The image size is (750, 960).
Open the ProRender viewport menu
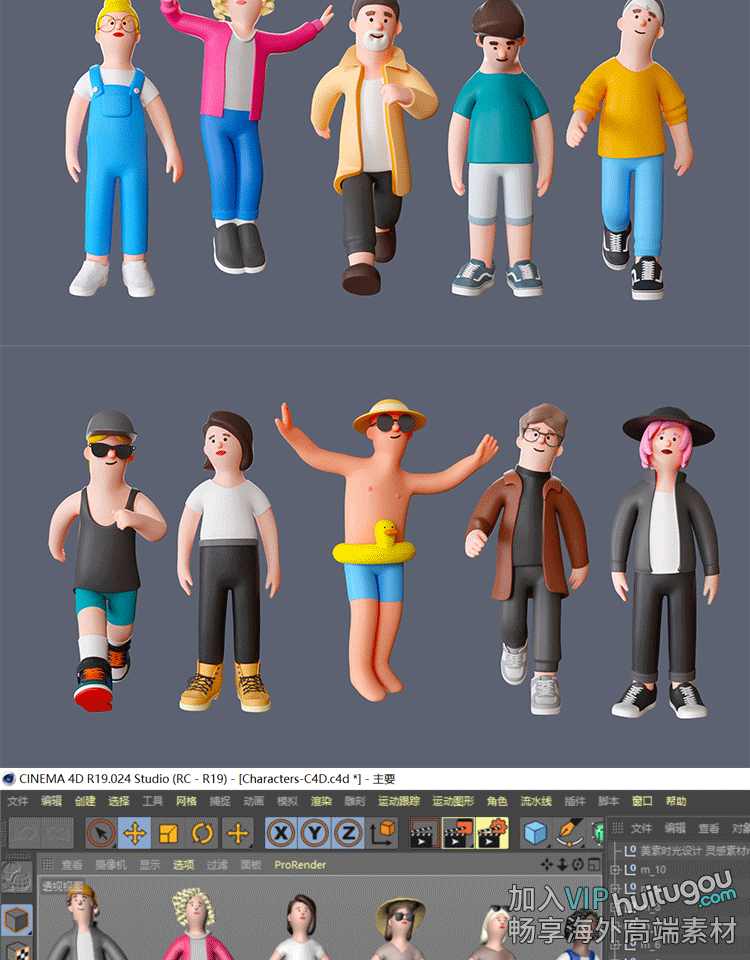[300, 865]
